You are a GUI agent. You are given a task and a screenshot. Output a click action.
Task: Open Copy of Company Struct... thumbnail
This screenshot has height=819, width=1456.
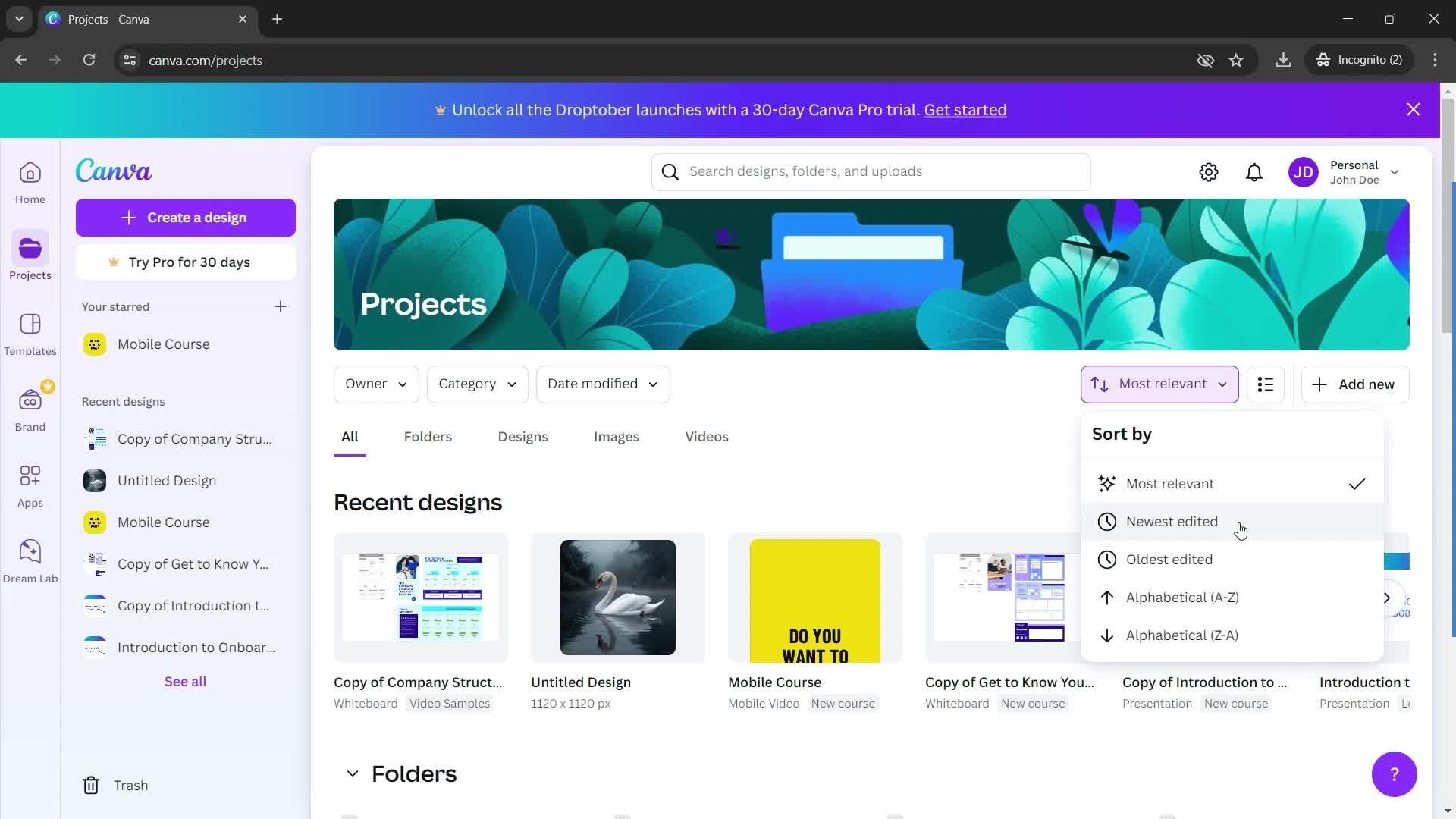tap(421, 598)
